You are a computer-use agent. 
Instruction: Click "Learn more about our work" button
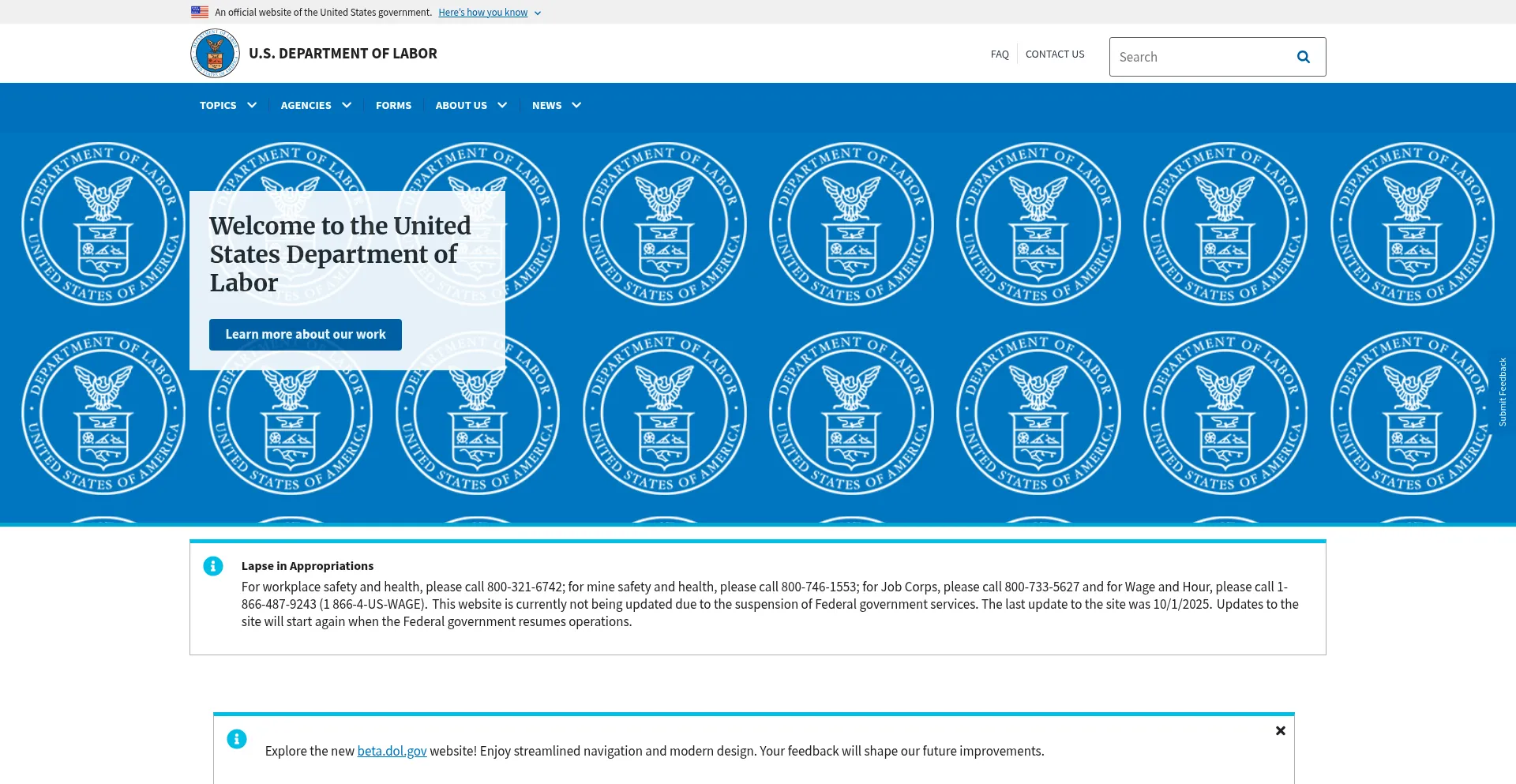tap(306, 335)
